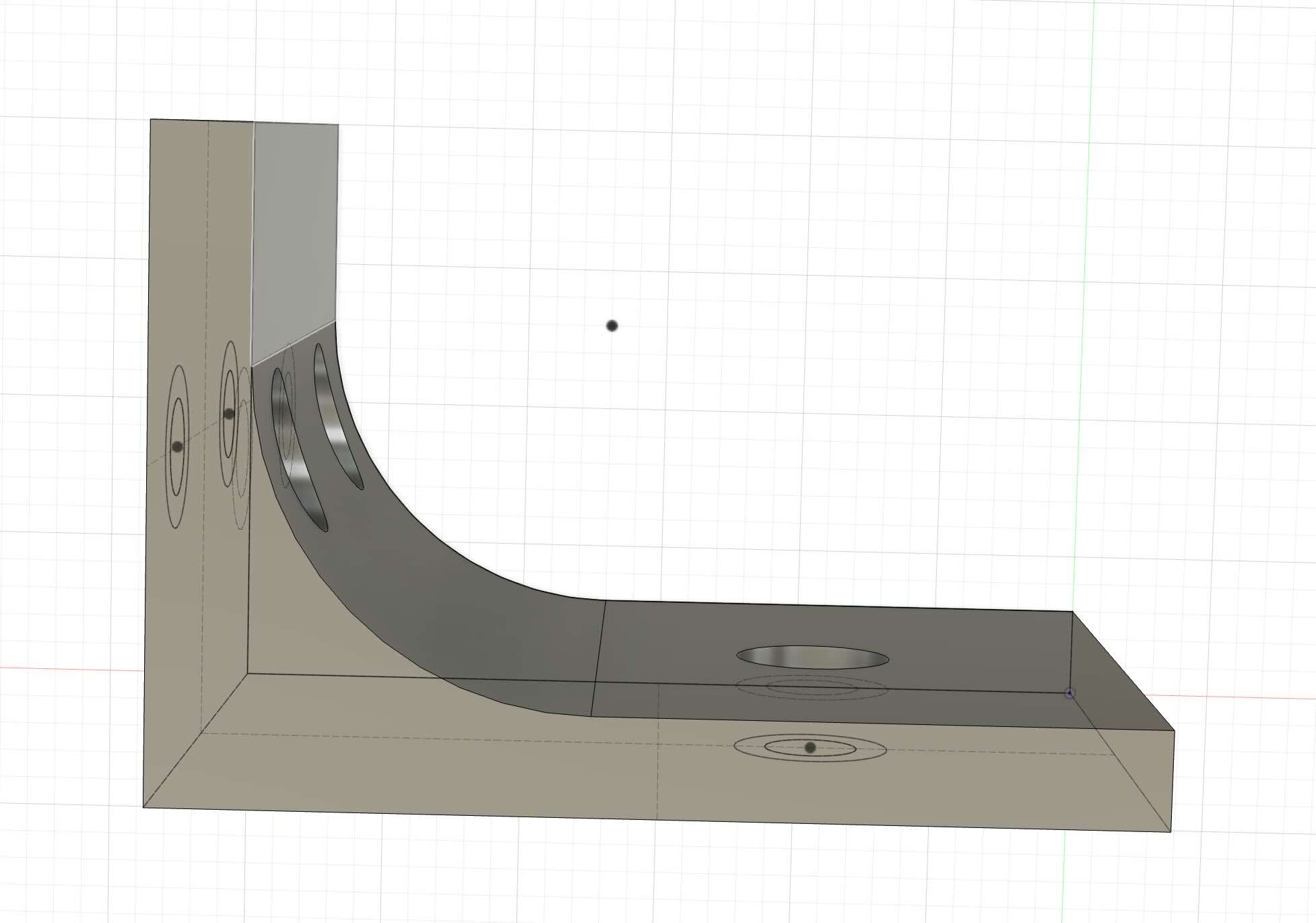The width and height of the screenshot is (1316, 923).
Task: Select the isolated sketch point floating above the bracket
Action: [612, 326]
